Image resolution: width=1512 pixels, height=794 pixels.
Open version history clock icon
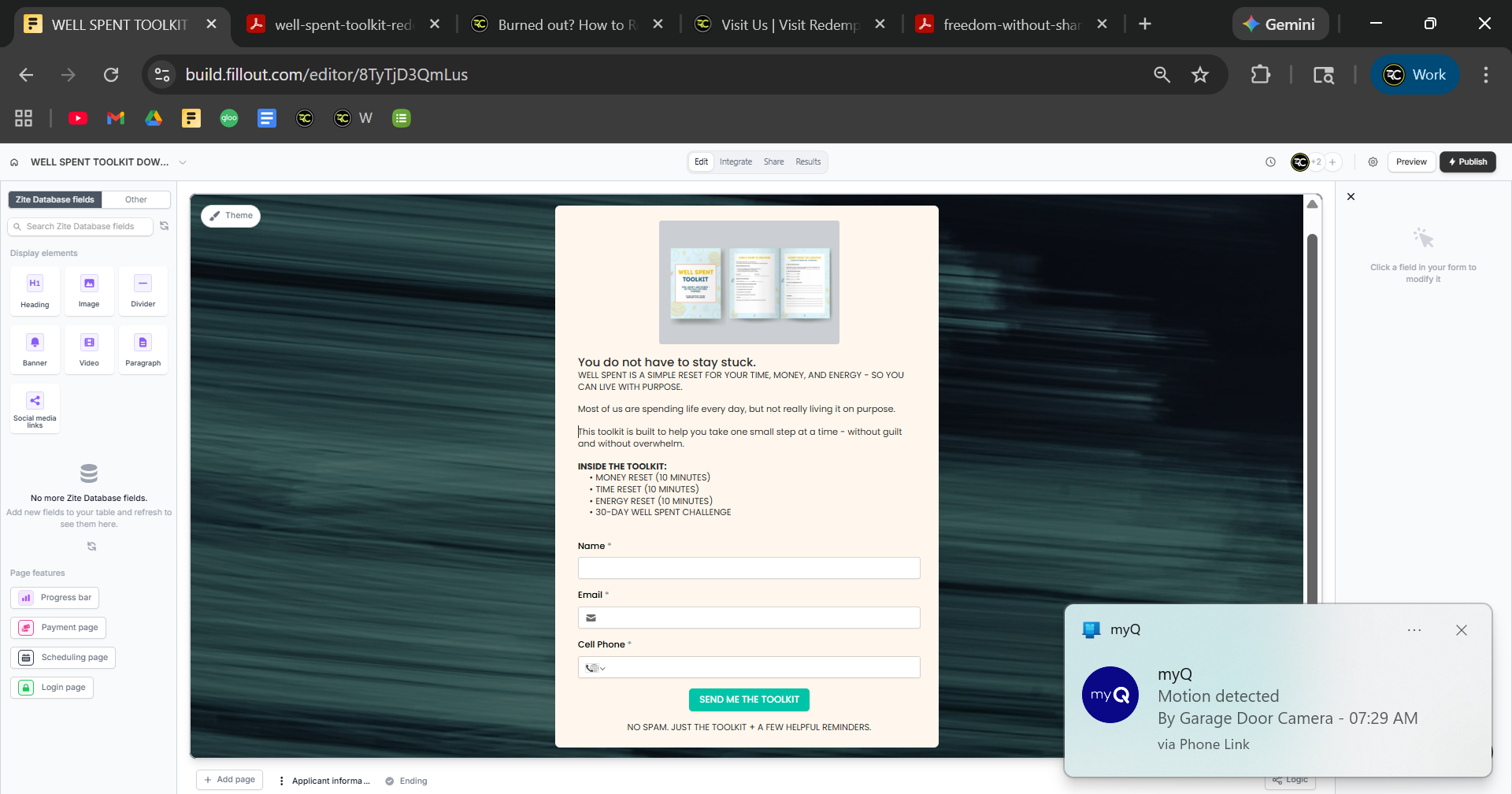click(1270, 162)
